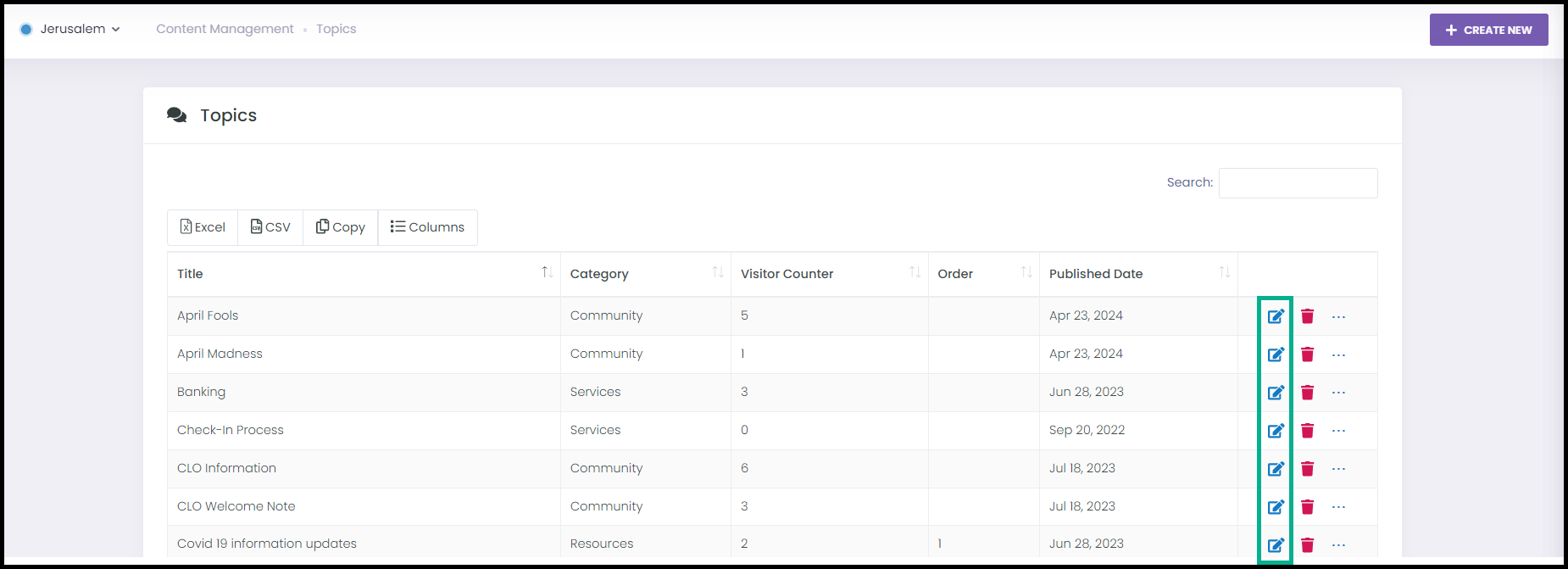The image size is (1568, 569).
Task: Delete the Banking topic
Action: [1307, 393]
